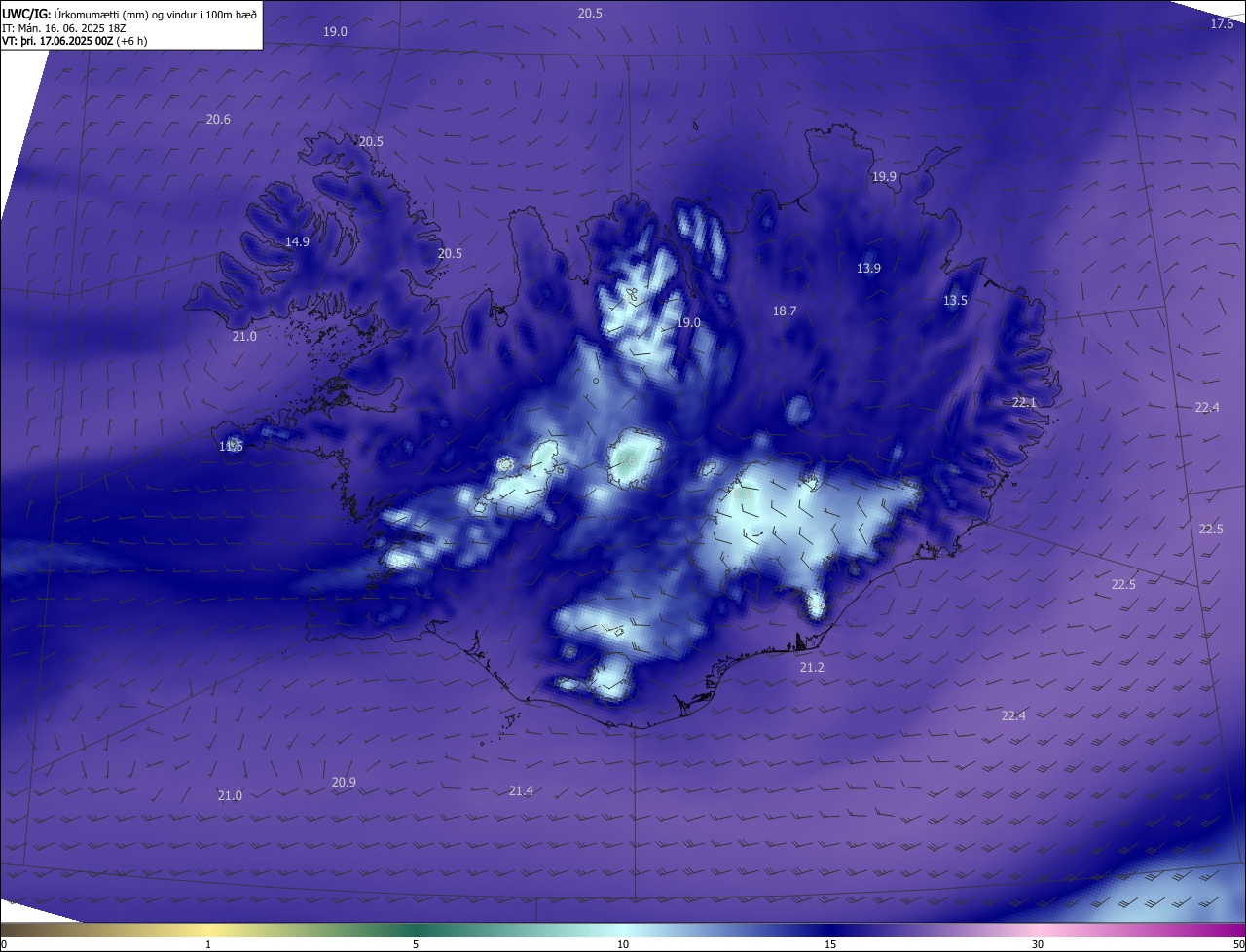The height and width of the screenshot is (952, 1246).
Task: Click the 19.9 value label
Action: pos(884,177)
